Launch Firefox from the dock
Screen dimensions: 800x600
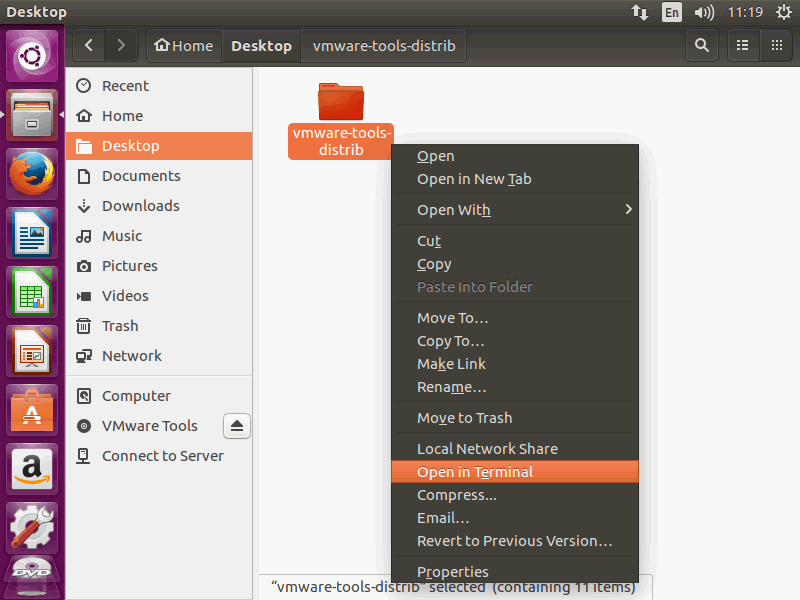32,174
